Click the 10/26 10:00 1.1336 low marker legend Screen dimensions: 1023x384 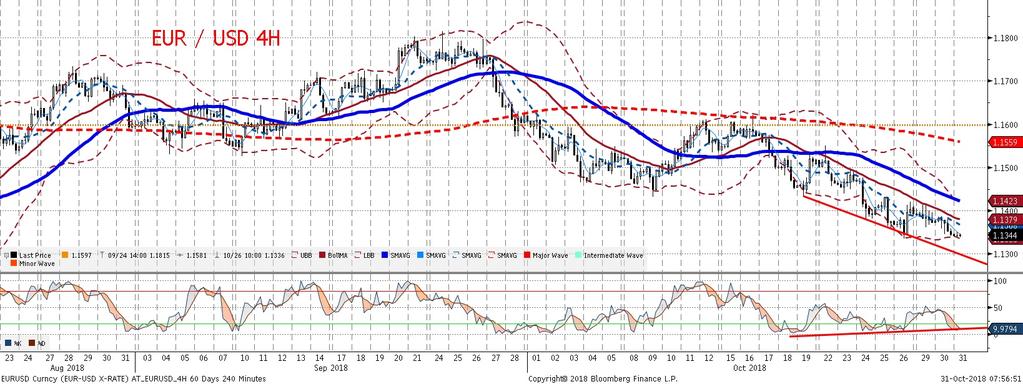(250, 256)
